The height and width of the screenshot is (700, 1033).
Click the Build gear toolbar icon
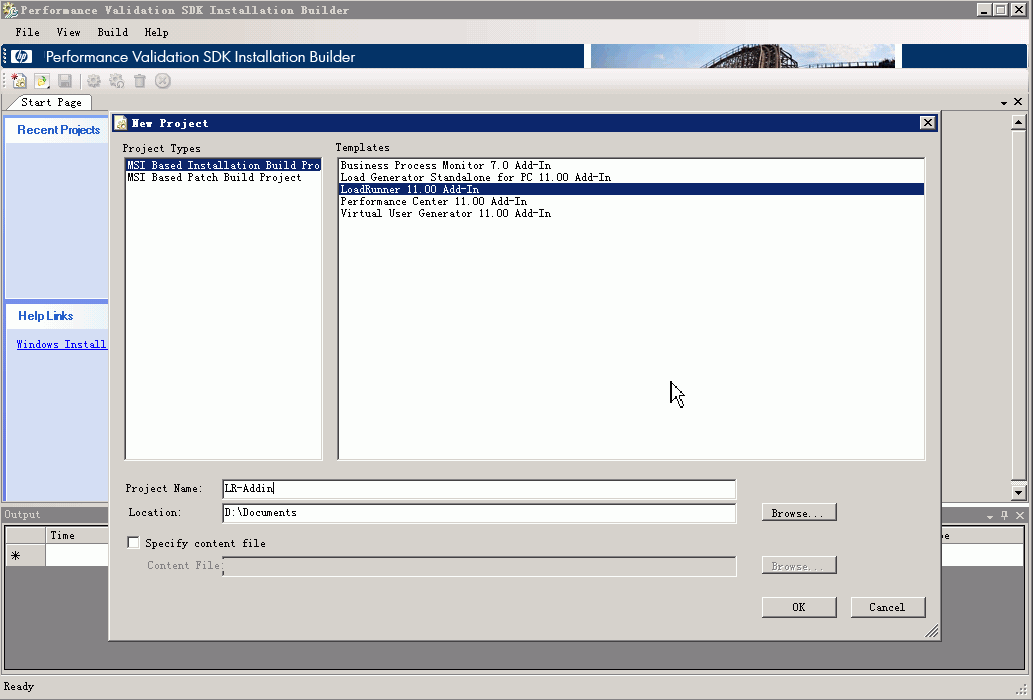(94, 81)
